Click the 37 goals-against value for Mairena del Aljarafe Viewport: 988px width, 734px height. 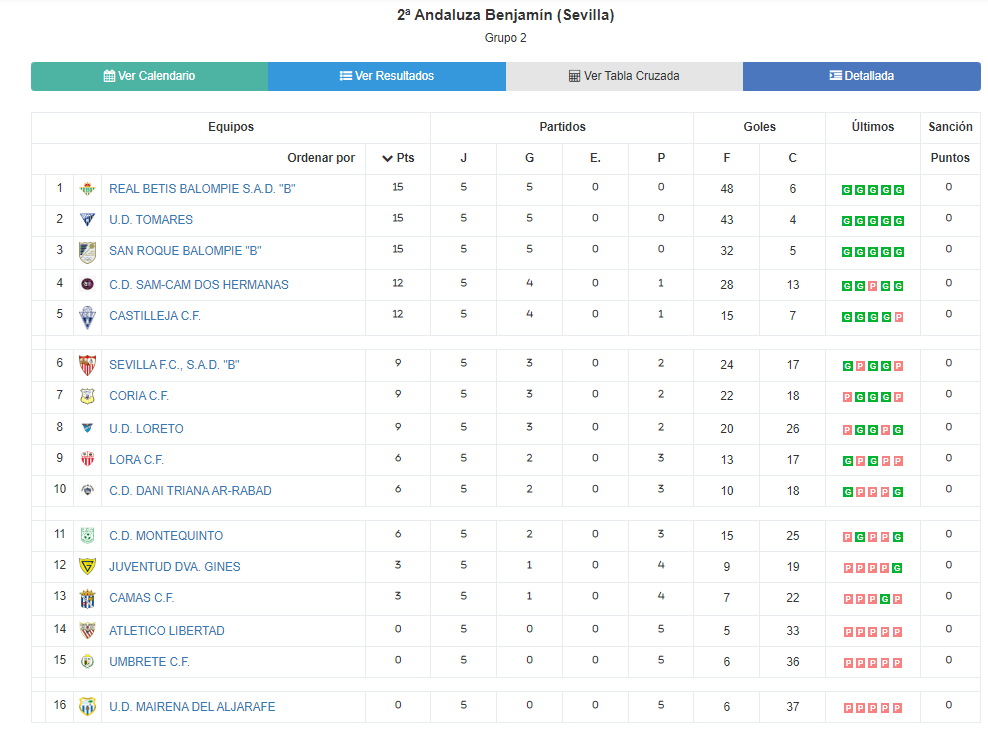[793, 707]
